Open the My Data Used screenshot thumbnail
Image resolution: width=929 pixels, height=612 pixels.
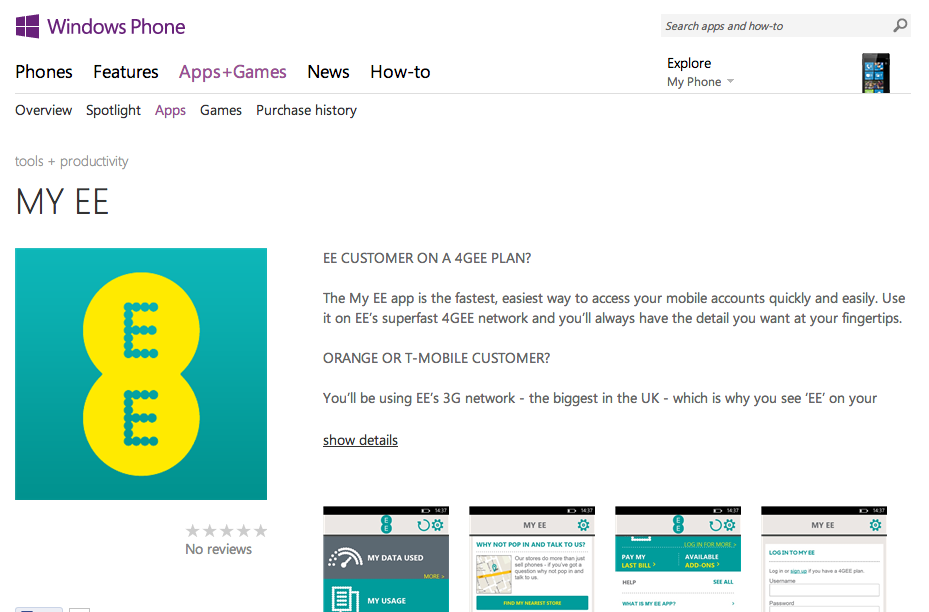tap(386, 559)
